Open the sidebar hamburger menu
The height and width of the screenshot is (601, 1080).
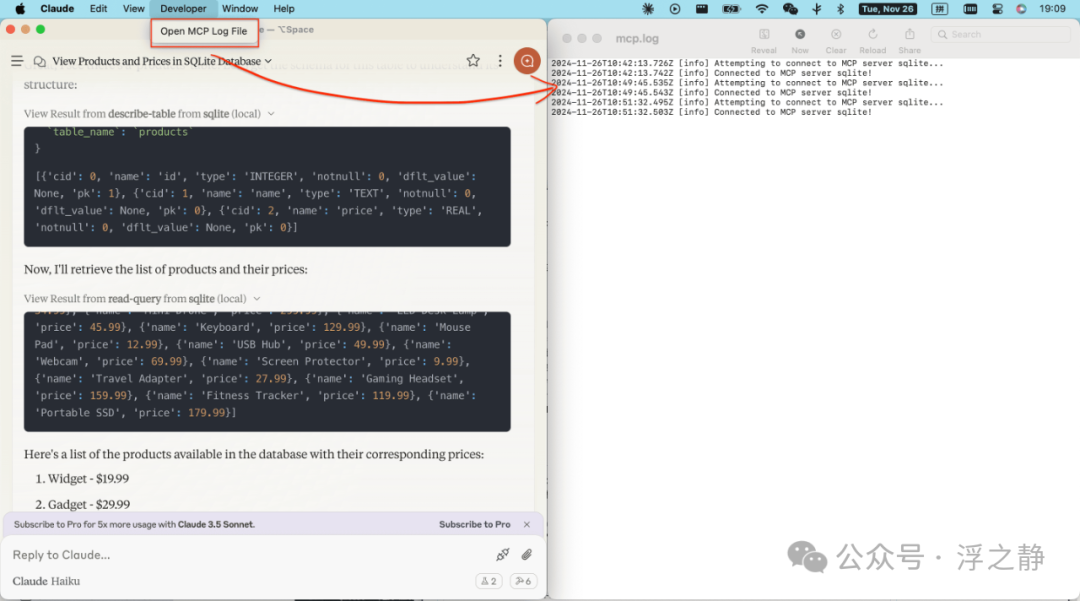pyautogui.click(x=17, y=61)
